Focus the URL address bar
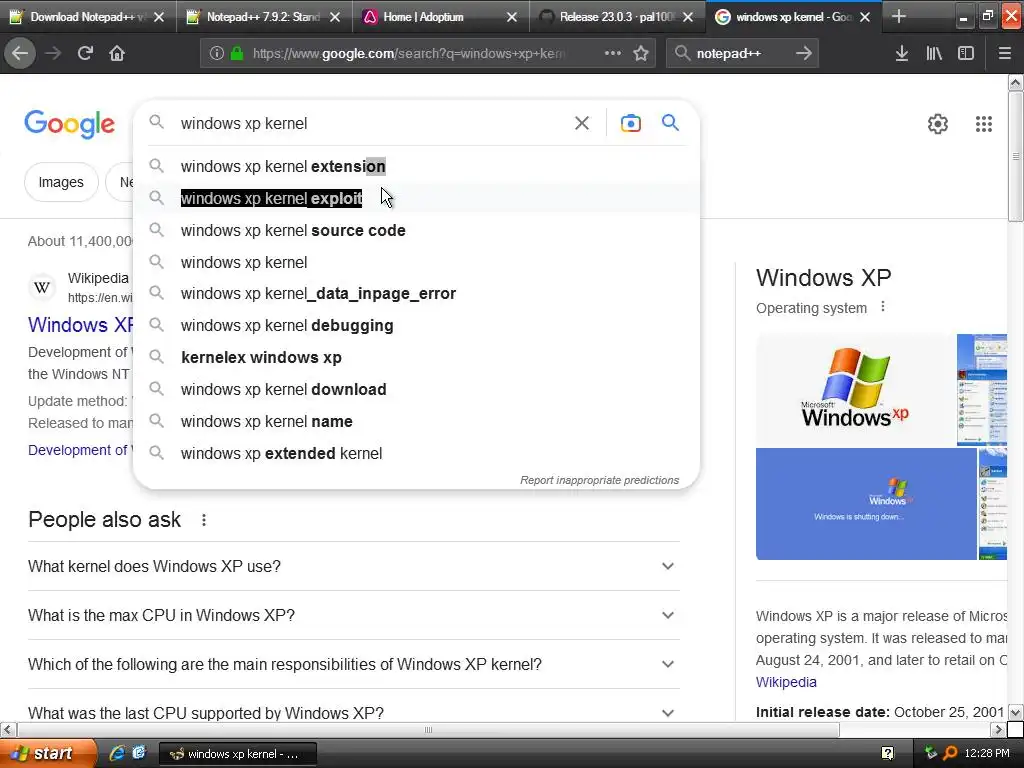Image resolution: width=1024 pixels, height=768 pixels. pyautogui.click(x=408, y=53)
